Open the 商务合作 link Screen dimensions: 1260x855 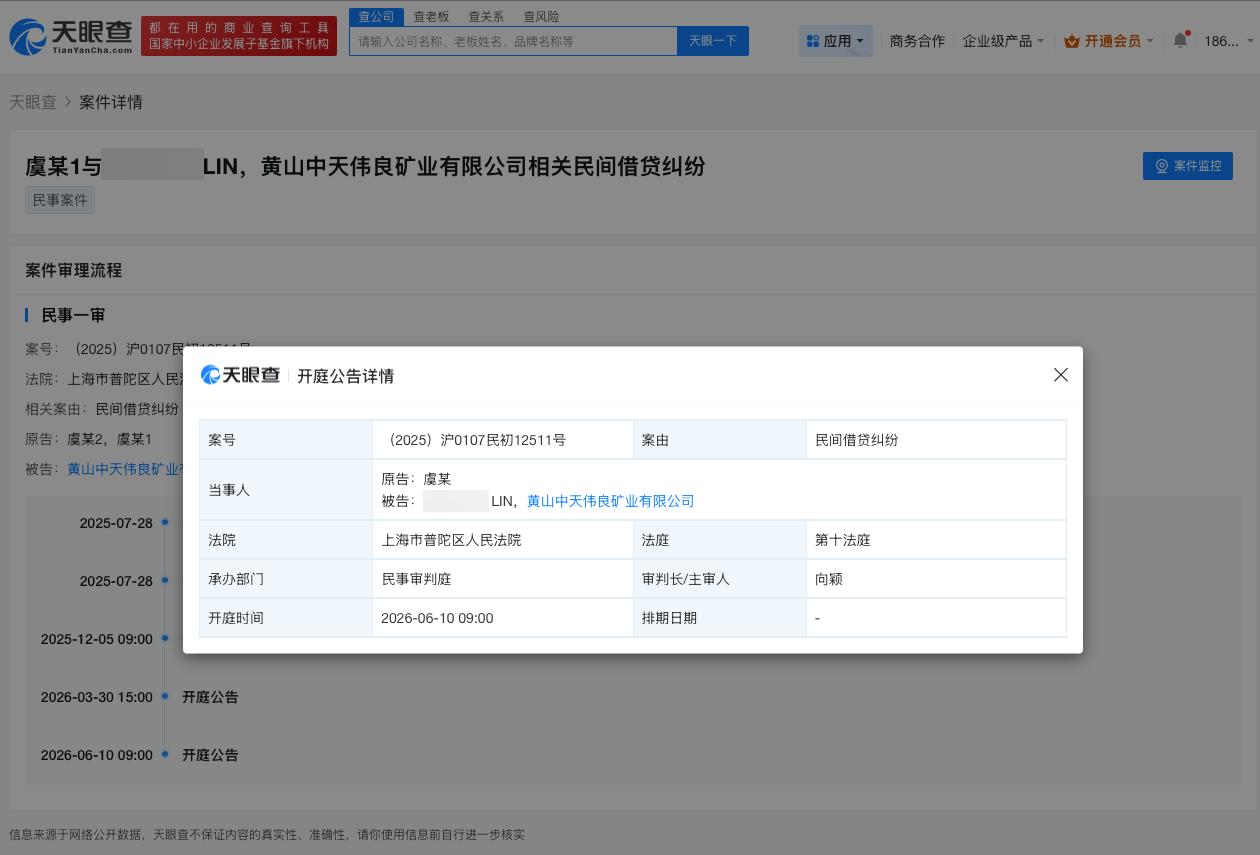[x=917, y=41]
